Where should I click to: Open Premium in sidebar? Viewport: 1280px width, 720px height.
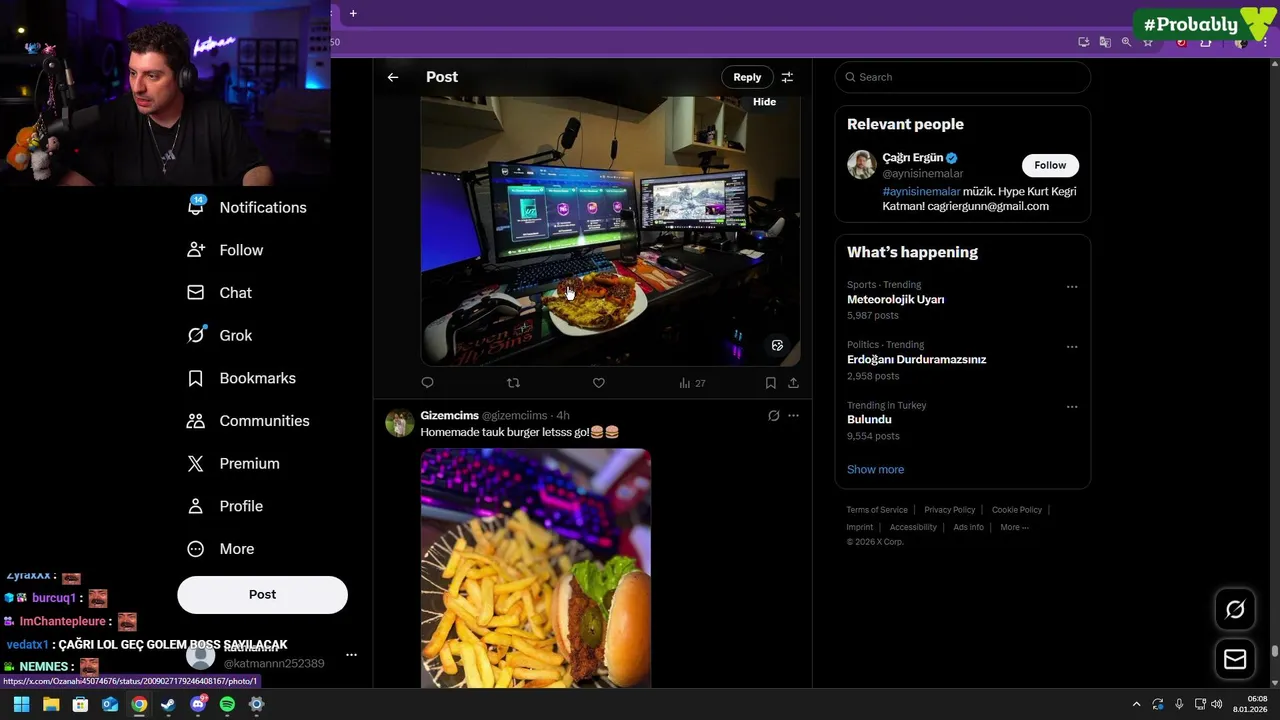[x=234, y=463]
